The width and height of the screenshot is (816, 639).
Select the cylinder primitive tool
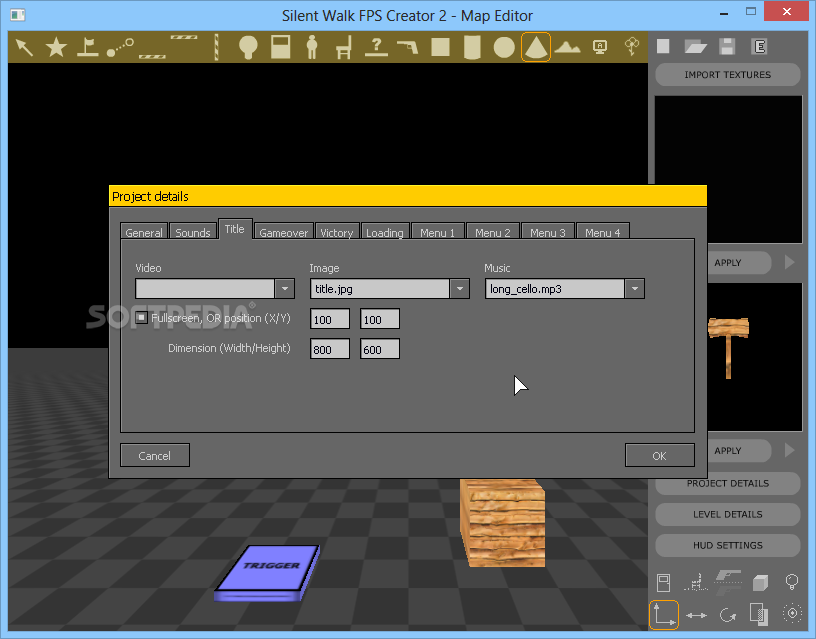472,47
